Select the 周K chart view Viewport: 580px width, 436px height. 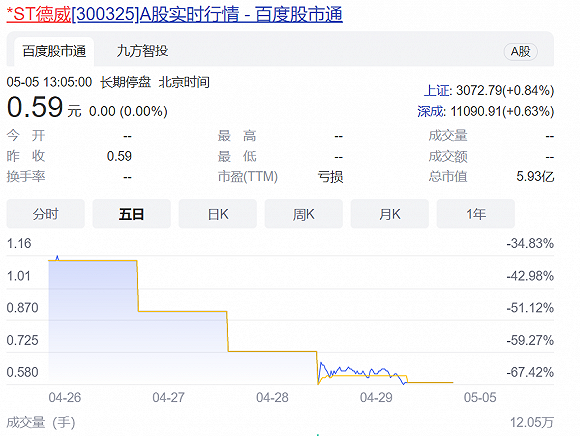click(303, 214)
